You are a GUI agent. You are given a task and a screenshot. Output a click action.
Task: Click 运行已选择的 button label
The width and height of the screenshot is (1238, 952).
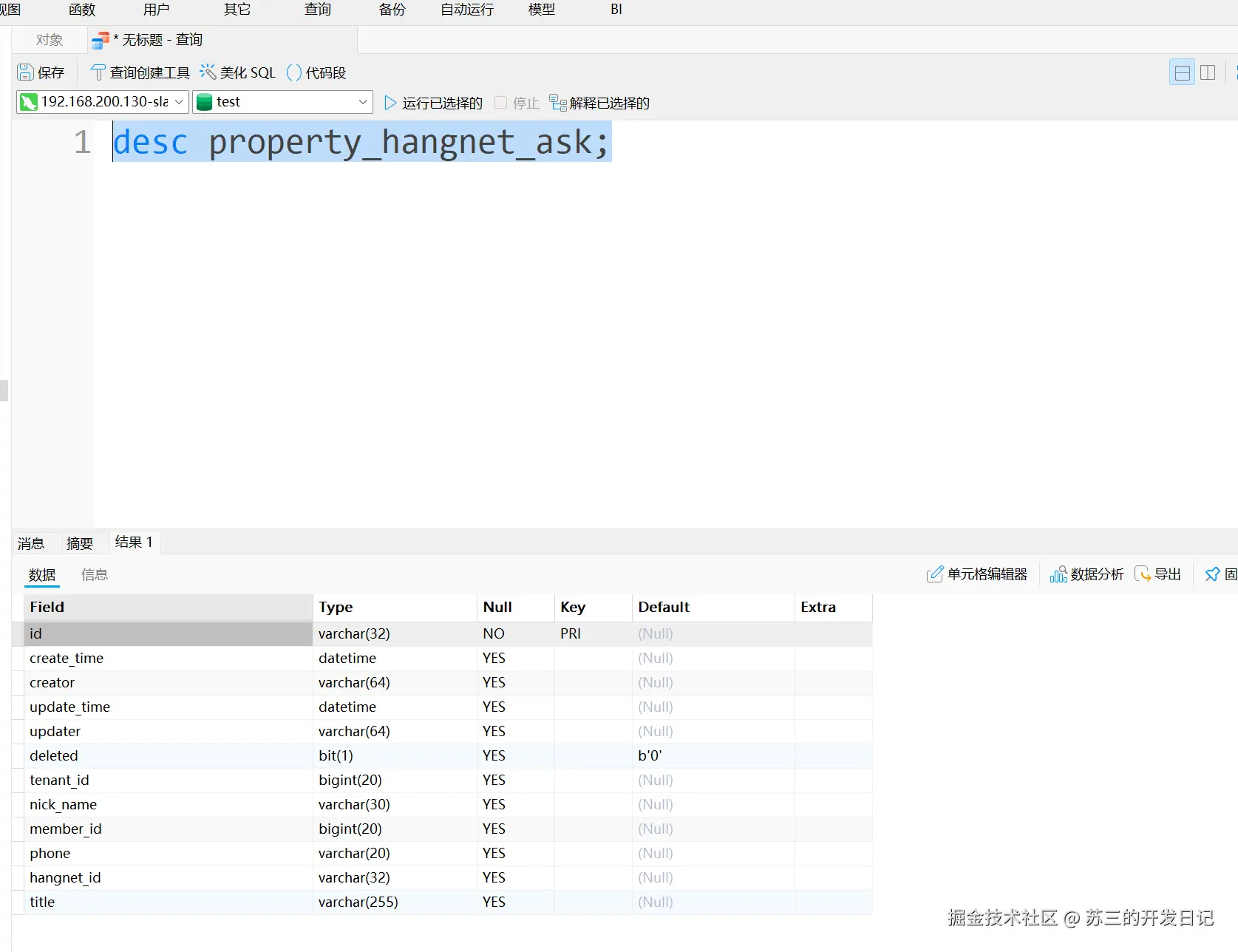(443, 103)
